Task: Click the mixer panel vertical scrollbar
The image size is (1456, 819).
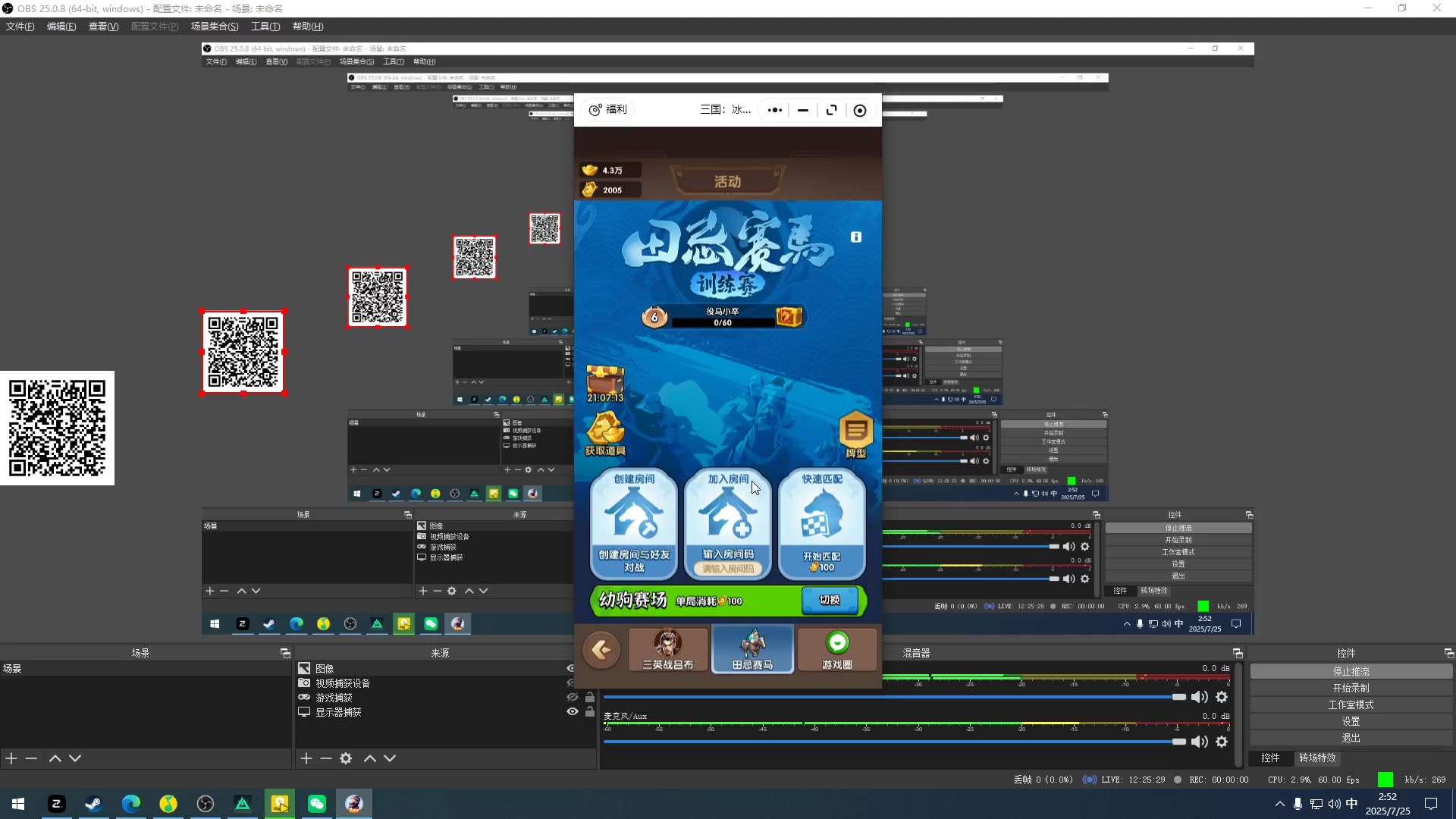Action: (1239, 714)
